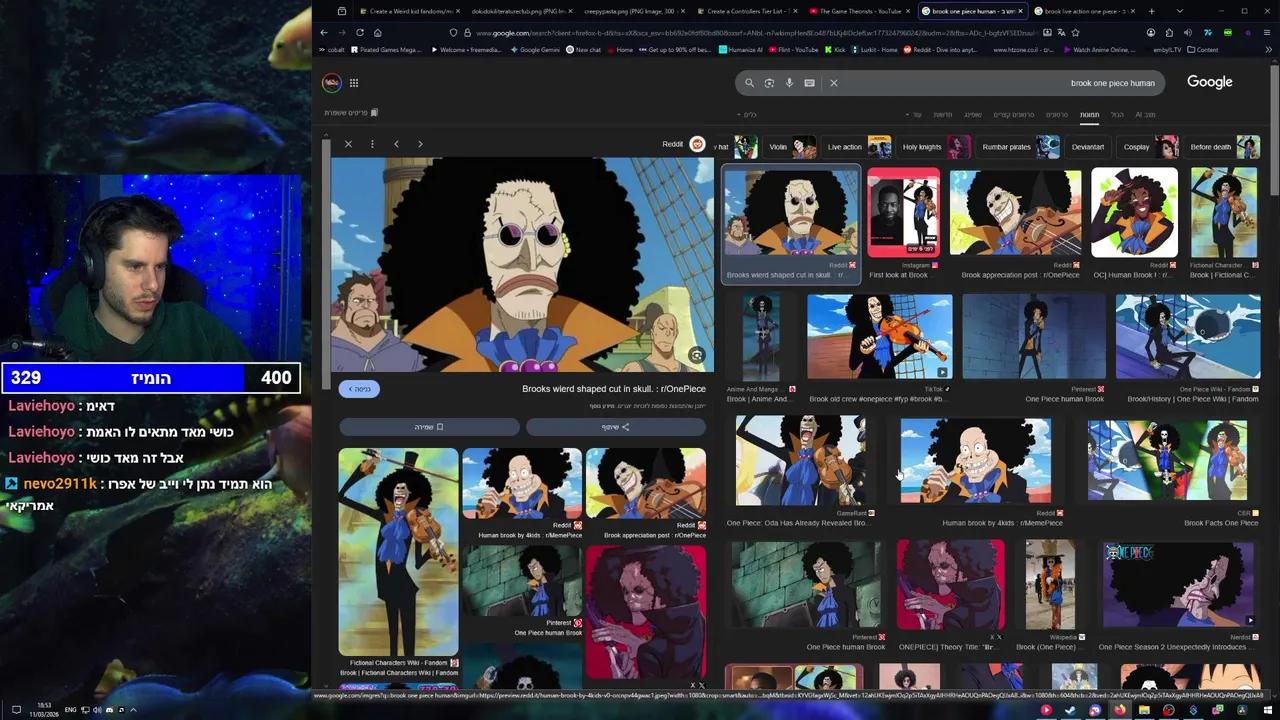Open browser home button
The image size is (1280, 720).
click(x=377, y=32)
